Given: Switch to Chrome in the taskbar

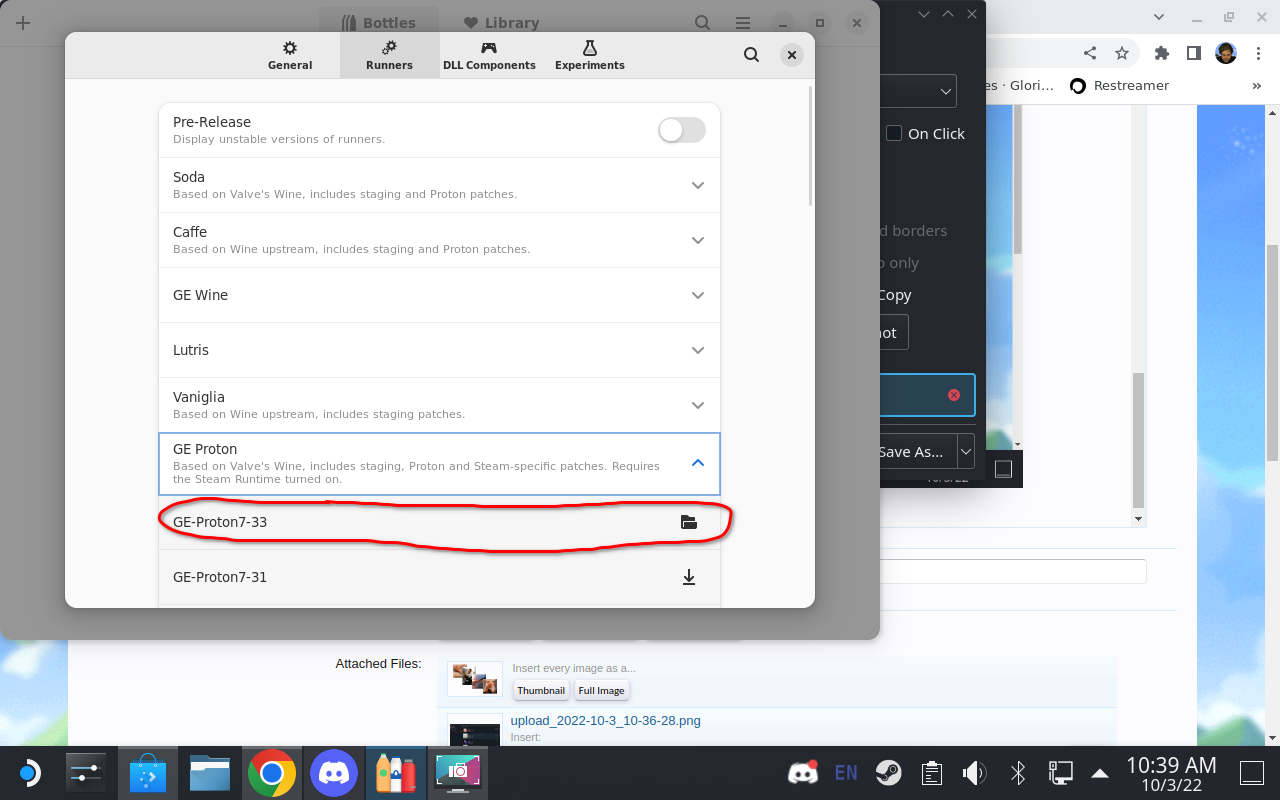Looking at the screenshot, I should point(271,773).
